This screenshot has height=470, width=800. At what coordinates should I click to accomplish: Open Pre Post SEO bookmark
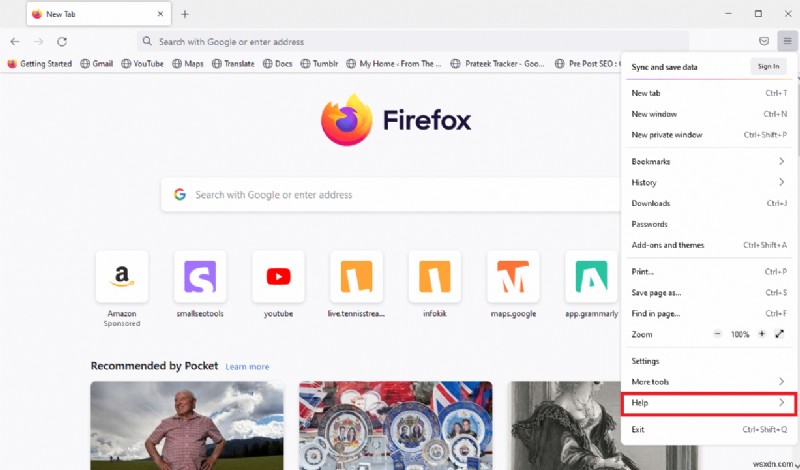[587, 64]
